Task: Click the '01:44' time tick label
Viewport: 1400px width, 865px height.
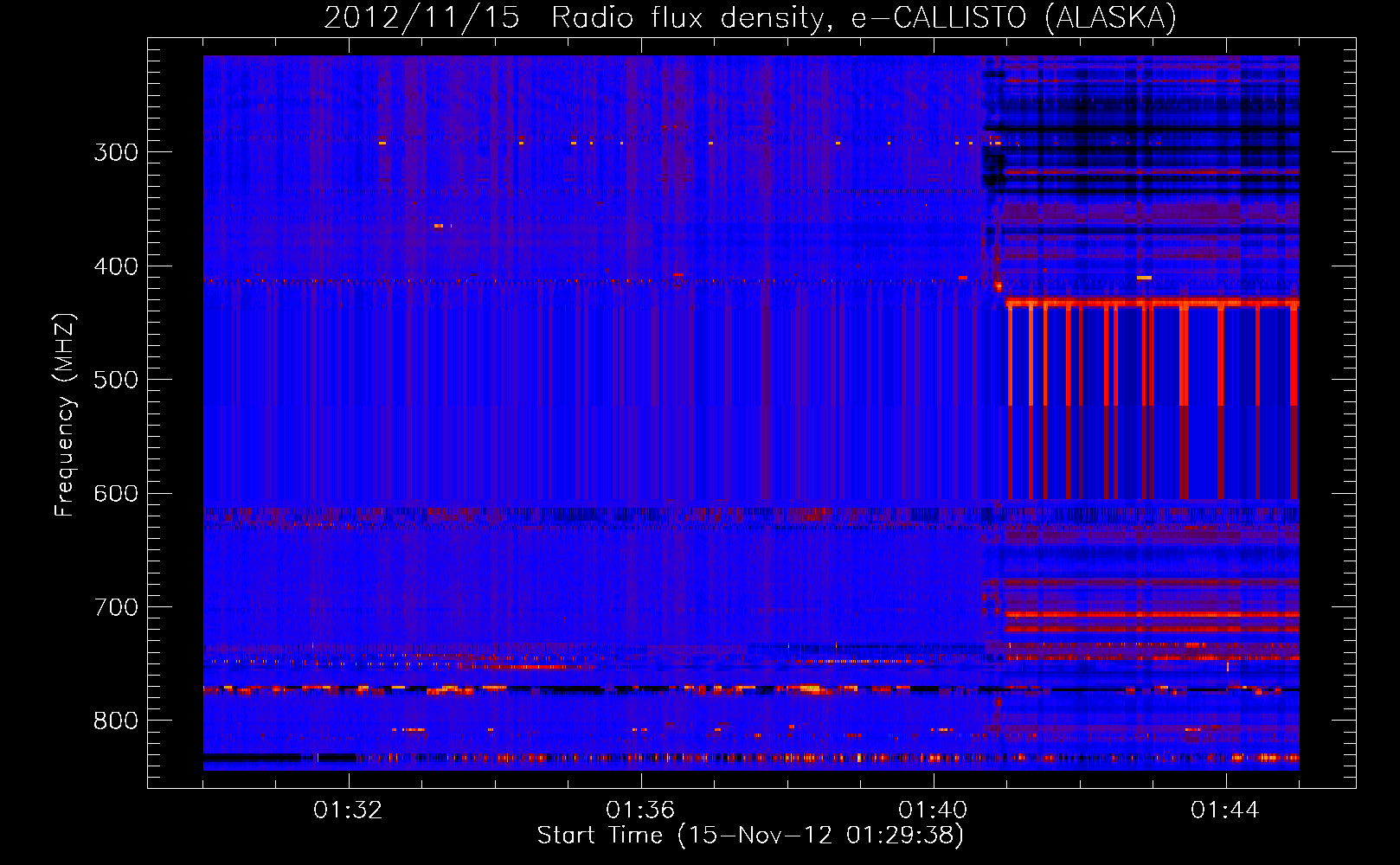Action: [1225, 811]
